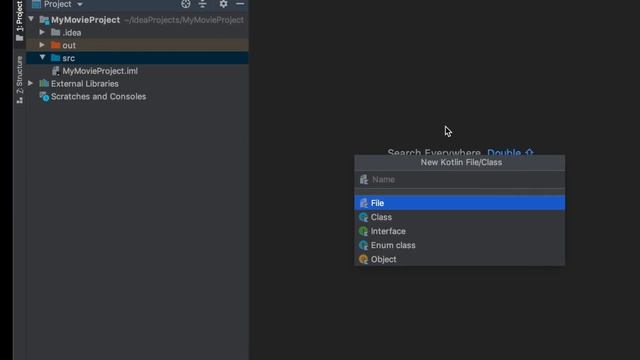Click the Kotlin file icon beside File

pos(363,203)
